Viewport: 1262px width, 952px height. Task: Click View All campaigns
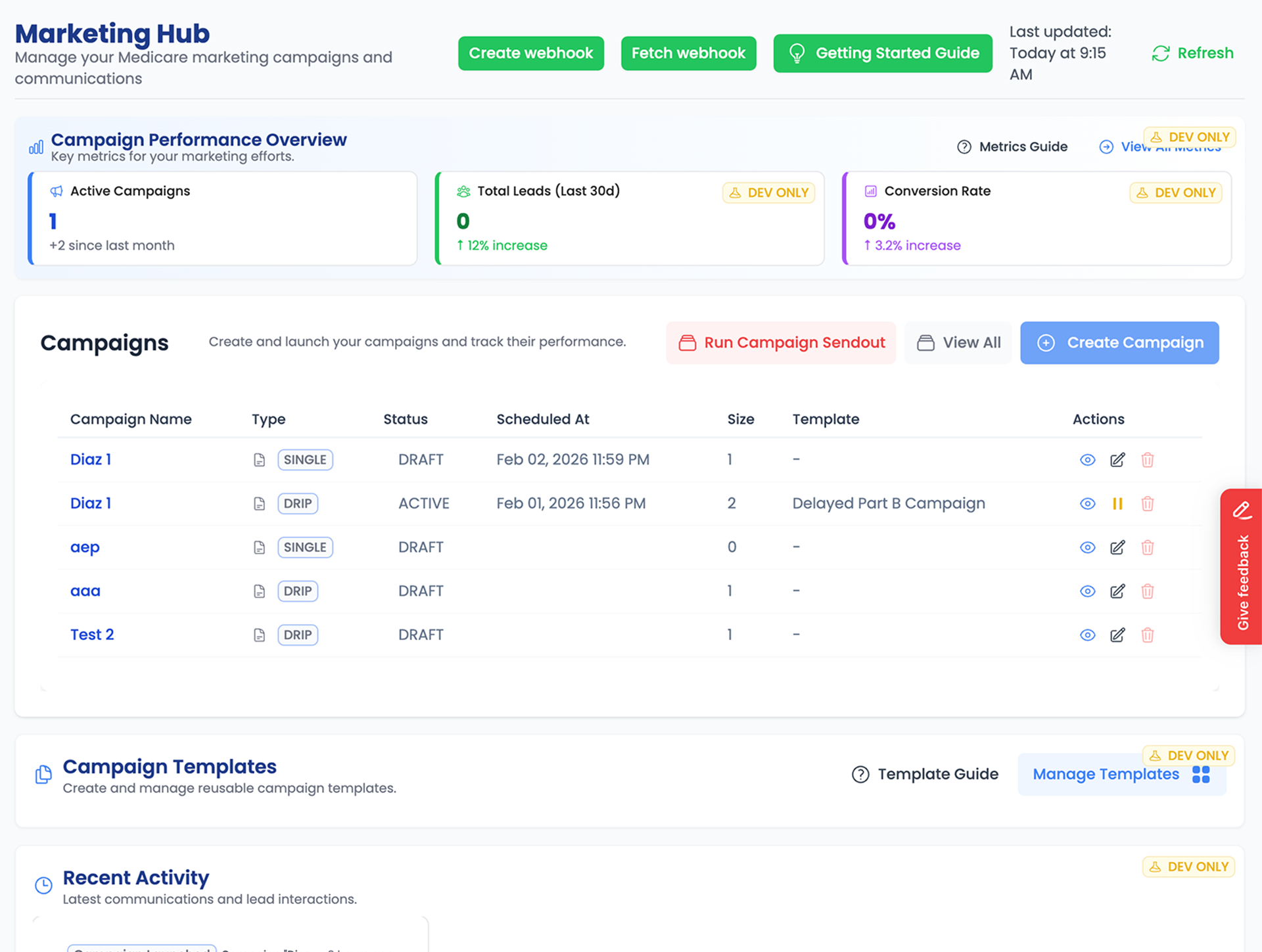coord(958,343)
